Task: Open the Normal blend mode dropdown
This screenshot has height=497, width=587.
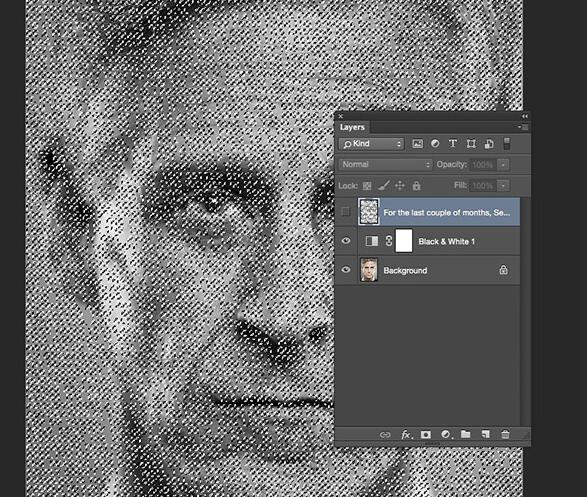Action: click(385, 164)
